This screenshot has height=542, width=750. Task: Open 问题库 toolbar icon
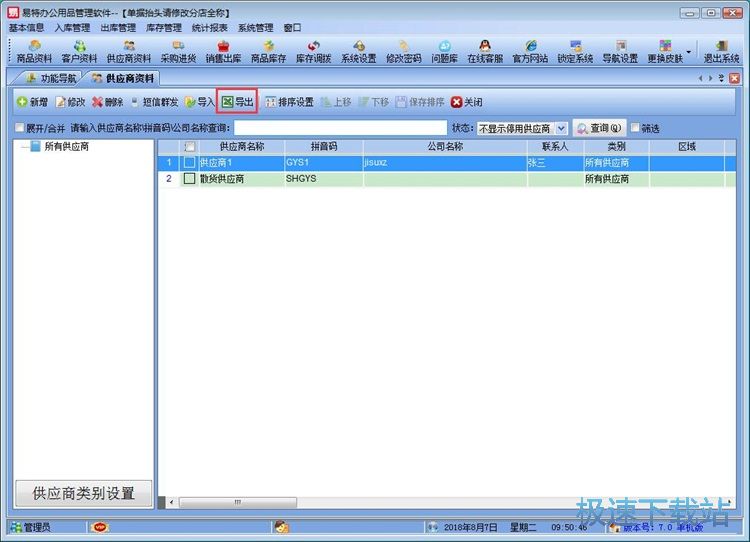point(444,52)
